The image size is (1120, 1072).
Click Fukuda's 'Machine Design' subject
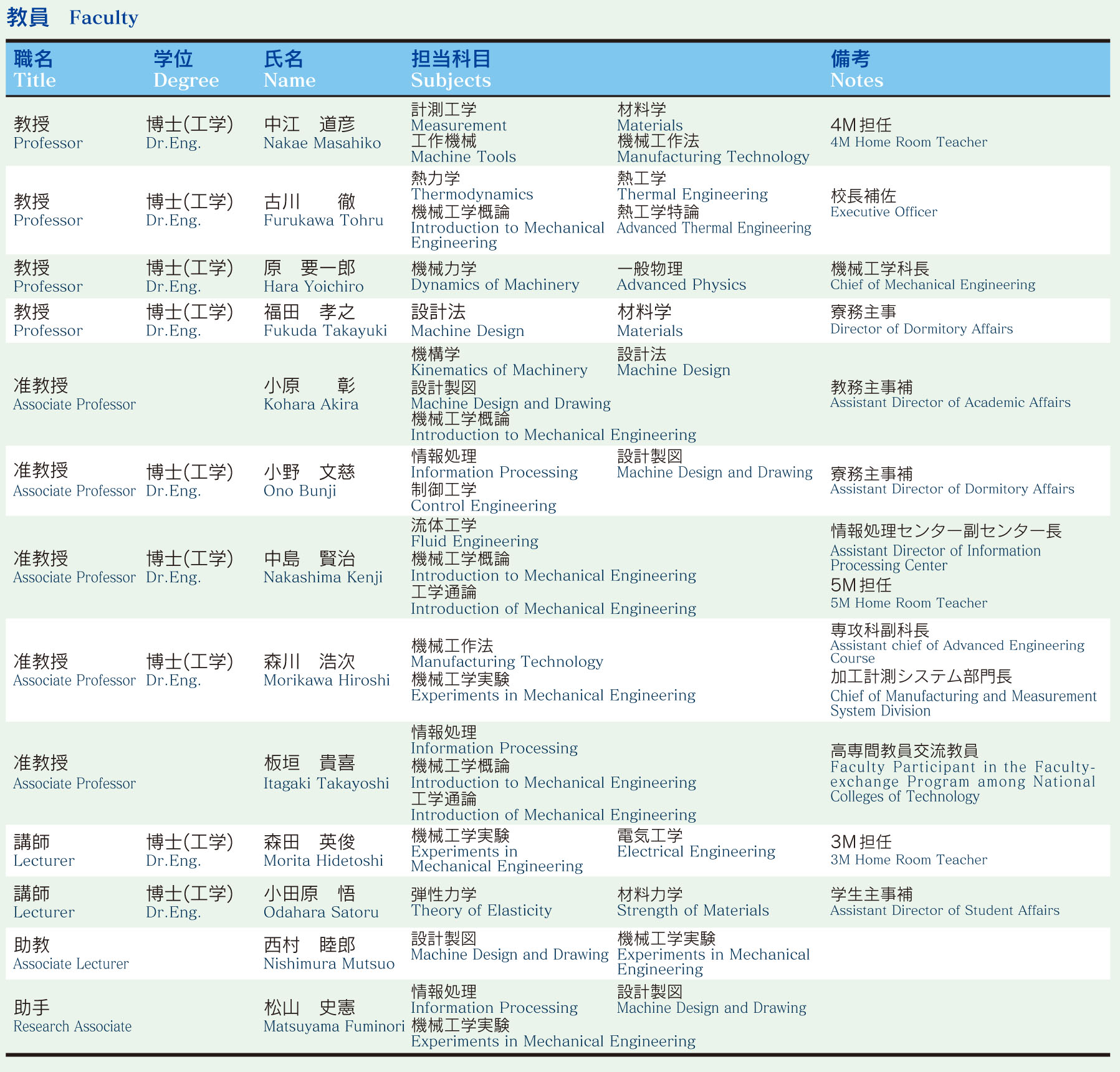(x=467, y=331)
